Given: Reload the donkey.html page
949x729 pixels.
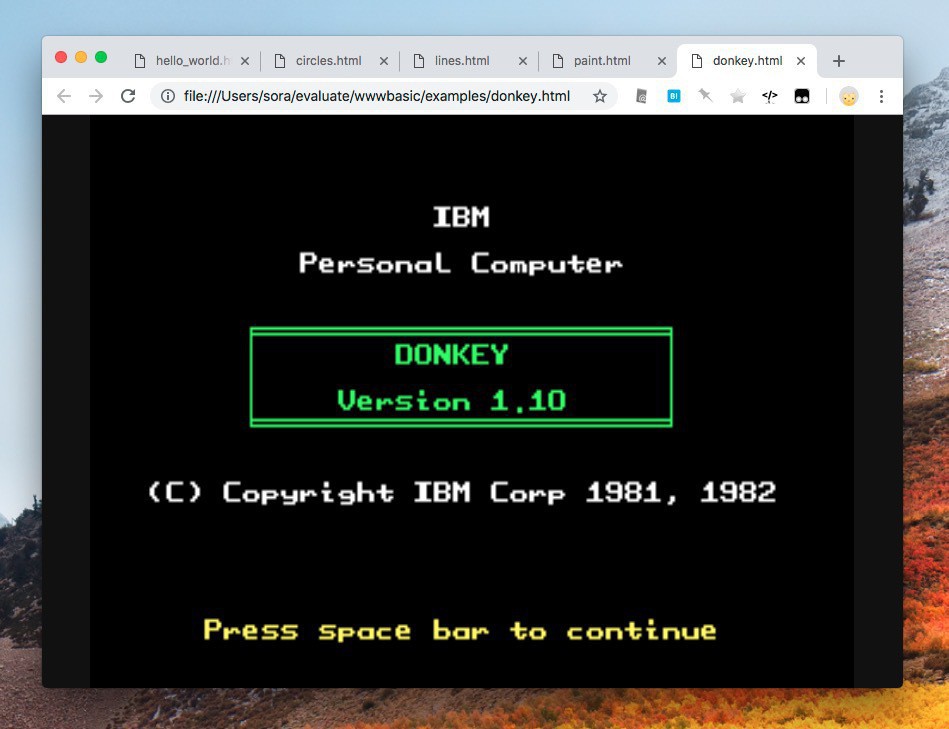Looking at the screenshot, I should click(128, 96).
